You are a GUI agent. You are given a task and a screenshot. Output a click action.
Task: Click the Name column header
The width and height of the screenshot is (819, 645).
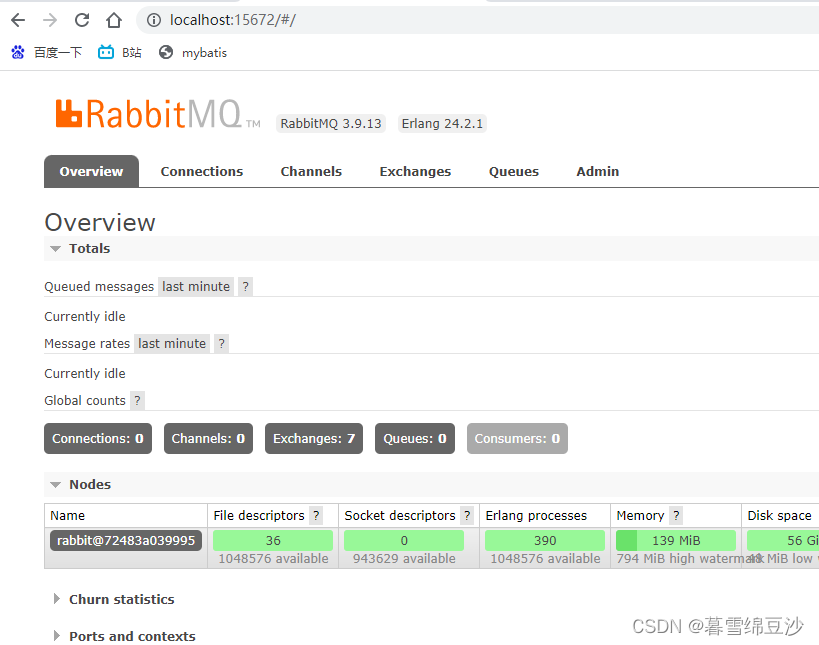(67, 515)
